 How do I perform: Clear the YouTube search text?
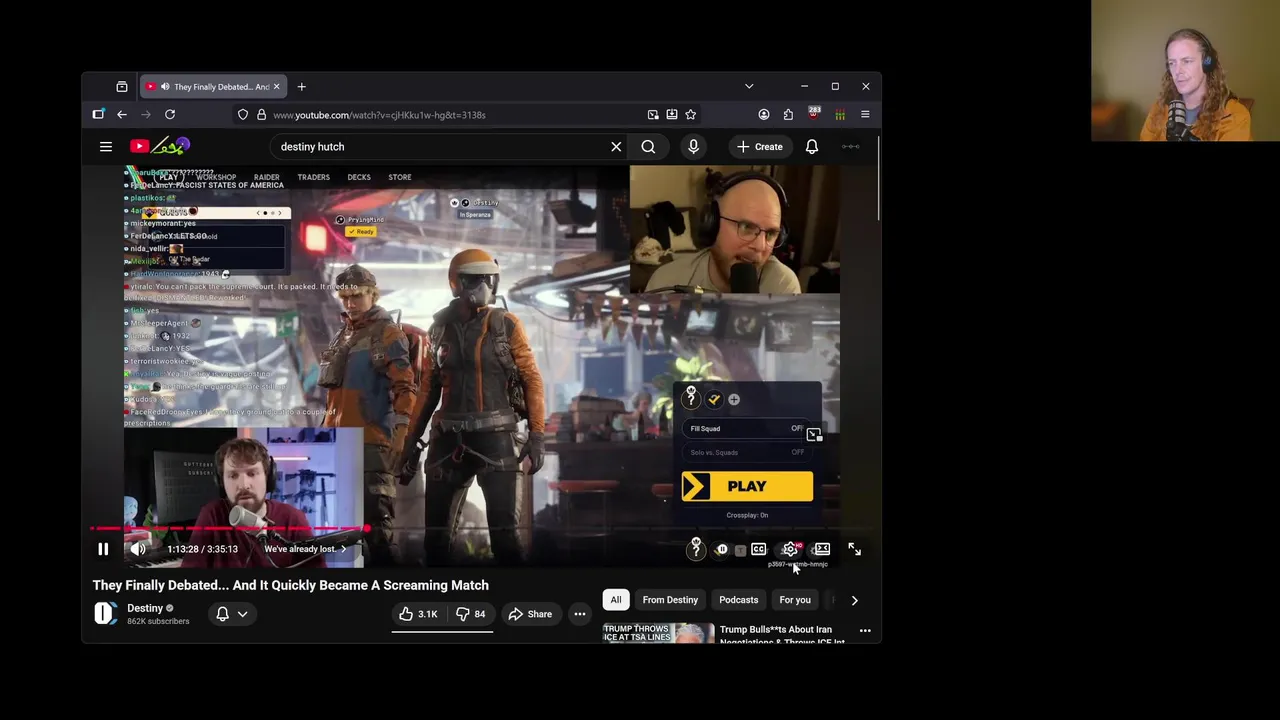point(616,147)
